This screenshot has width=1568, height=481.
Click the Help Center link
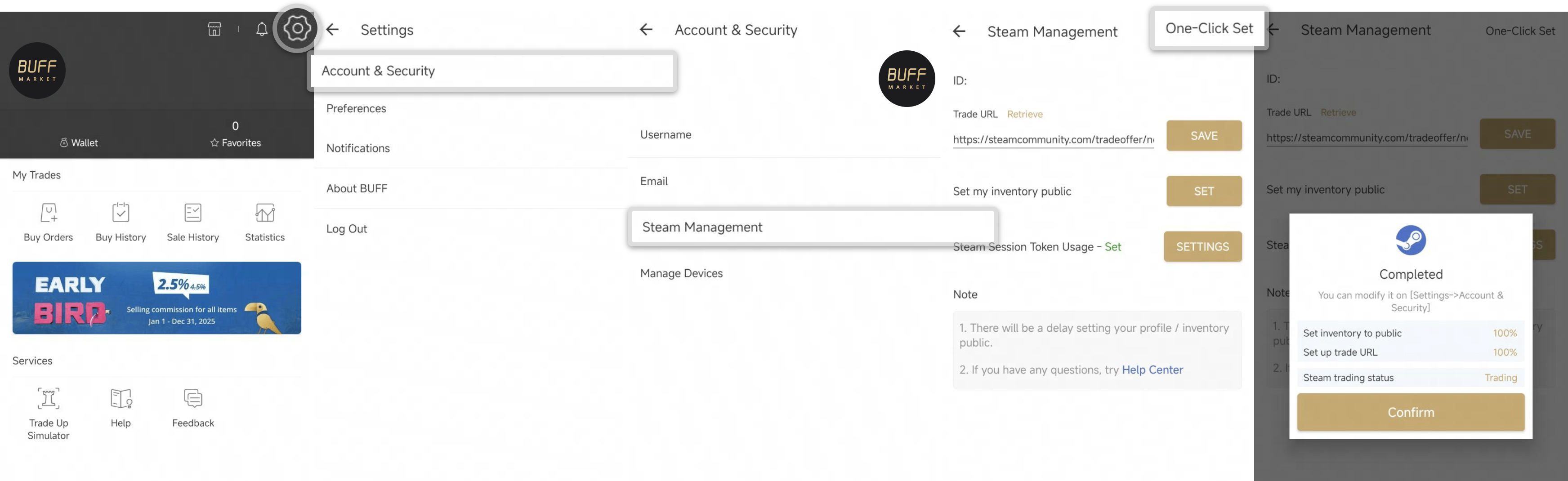click(1152, 370)
